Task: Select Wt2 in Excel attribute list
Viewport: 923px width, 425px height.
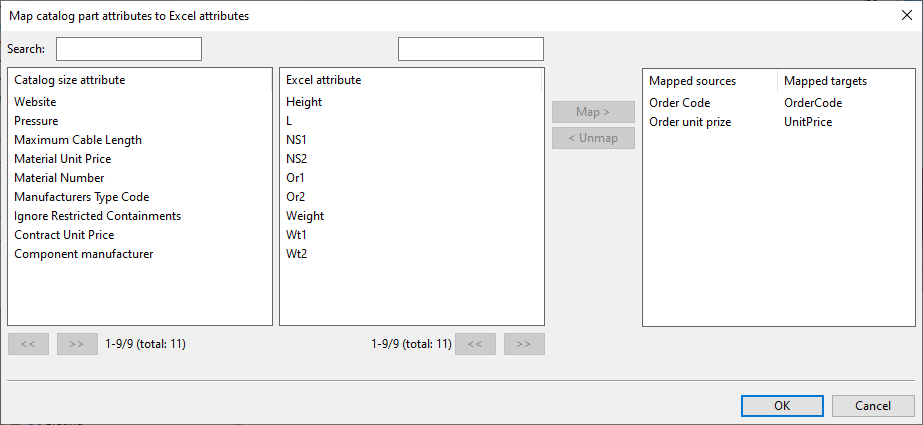Action: coord(298,254)
